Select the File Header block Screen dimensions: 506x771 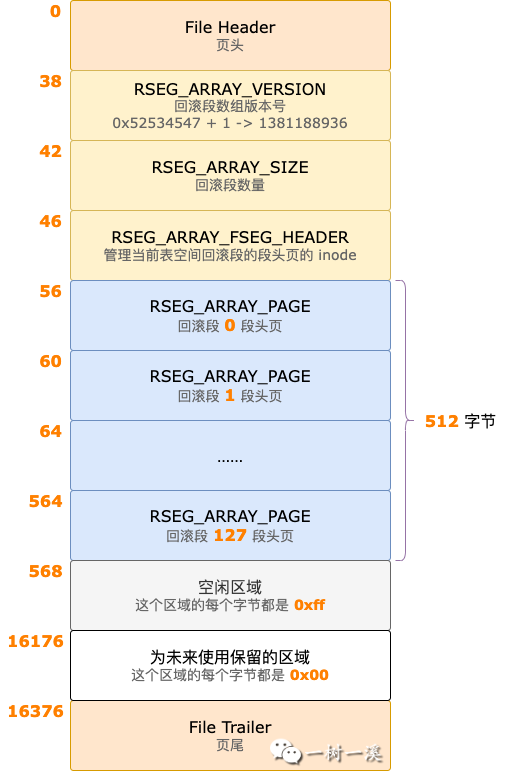click(x=230, y=35)
